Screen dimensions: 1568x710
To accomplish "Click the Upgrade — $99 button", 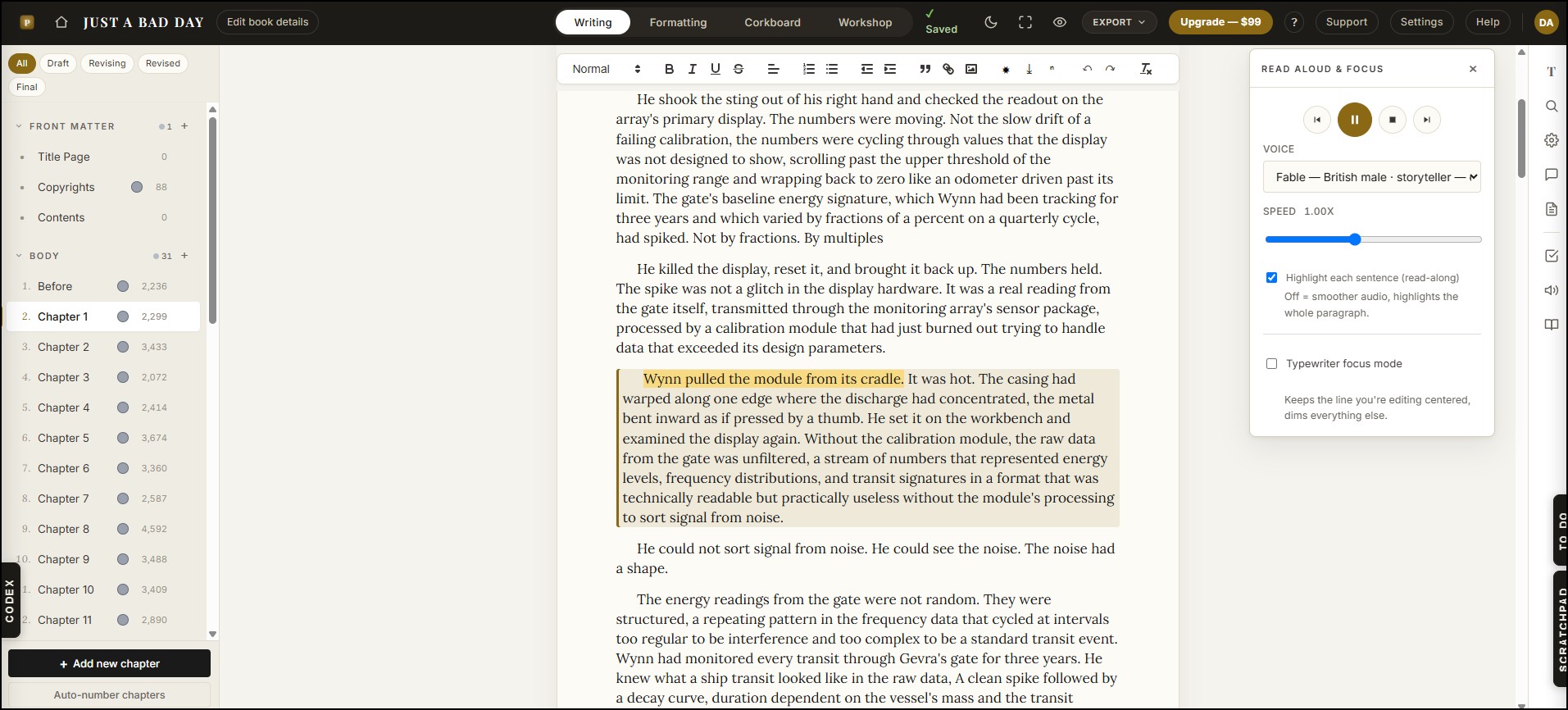I will [1220, 22].
